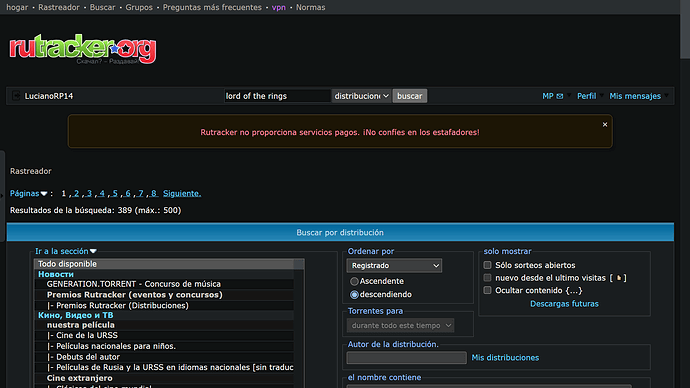Click the vpn menu link
The image size is (690, 388).
click(x=279, y=7)
